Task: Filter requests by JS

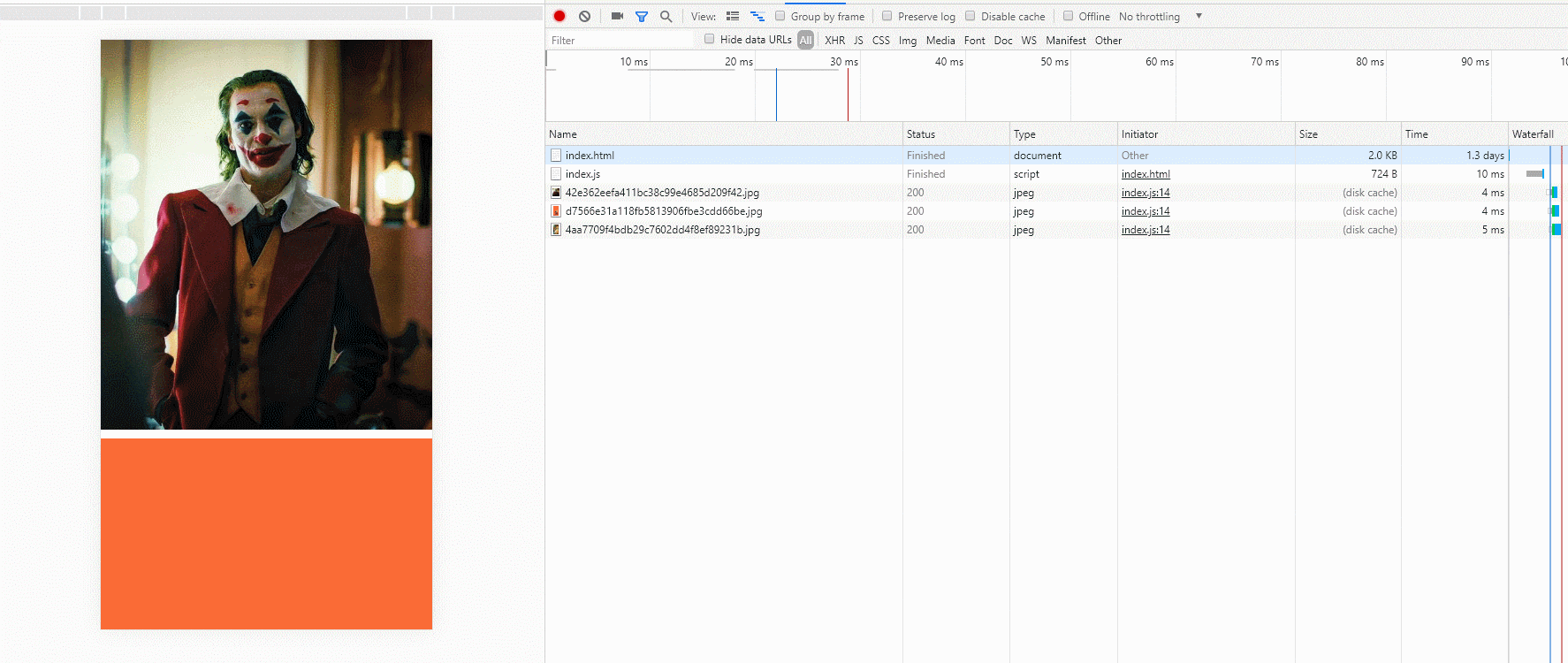Action: tap(858, 40)
